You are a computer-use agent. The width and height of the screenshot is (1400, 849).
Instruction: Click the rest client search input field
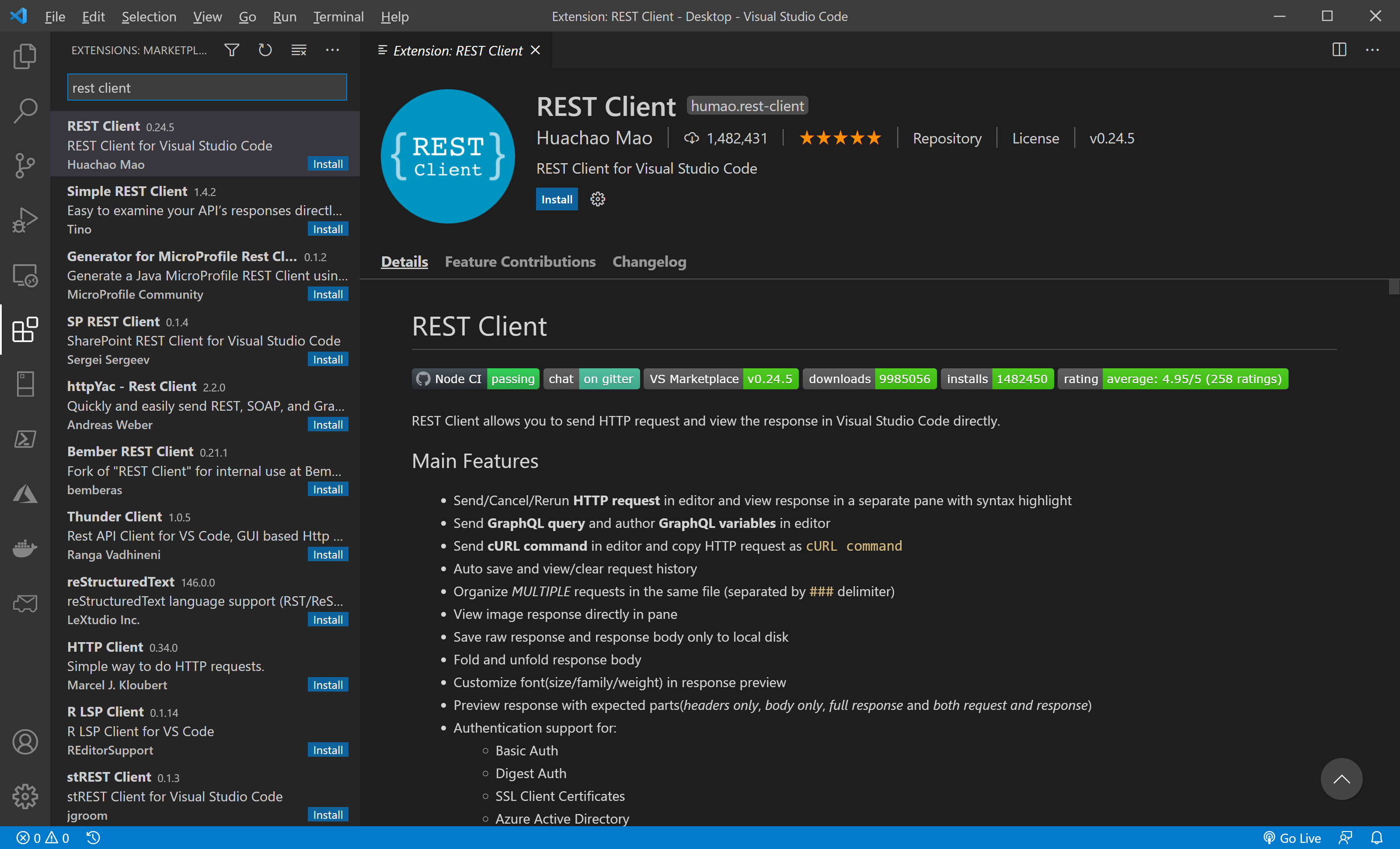pyautogui.click(x=207, y=87)
